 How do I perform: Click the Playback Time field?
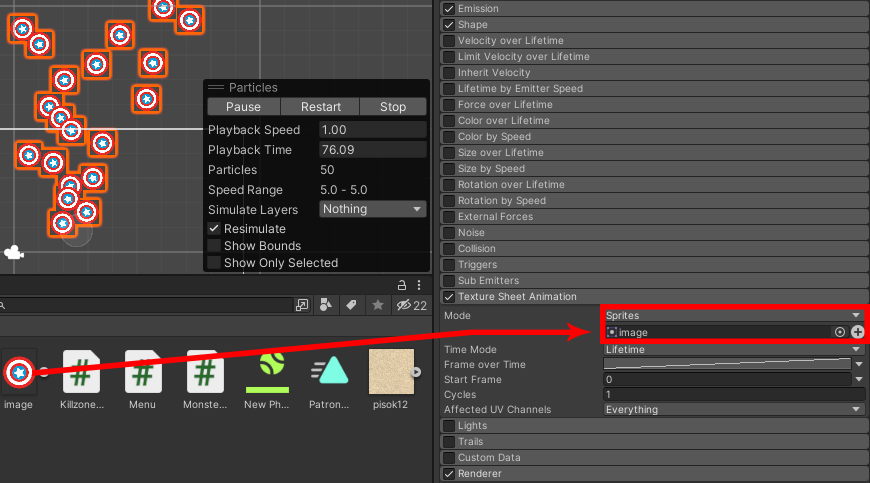[373, 150]
